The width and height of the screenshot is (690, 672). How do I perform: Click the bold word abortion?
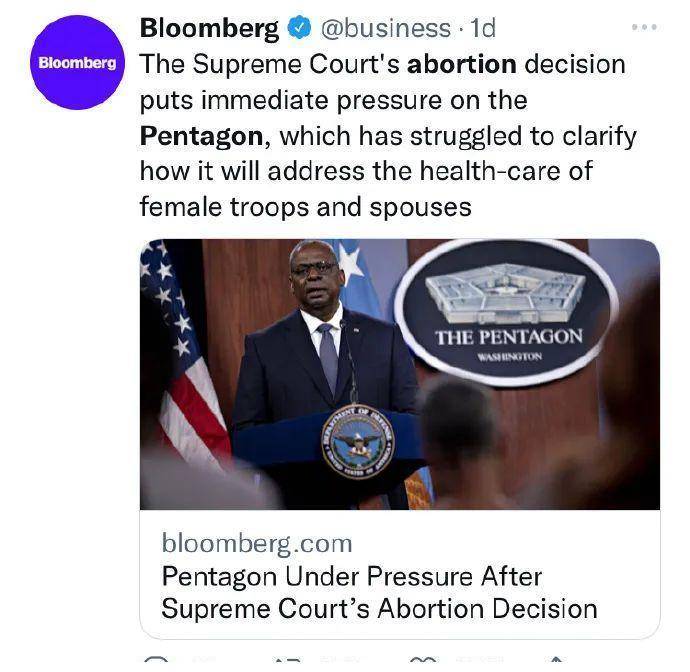pos(462,64)
